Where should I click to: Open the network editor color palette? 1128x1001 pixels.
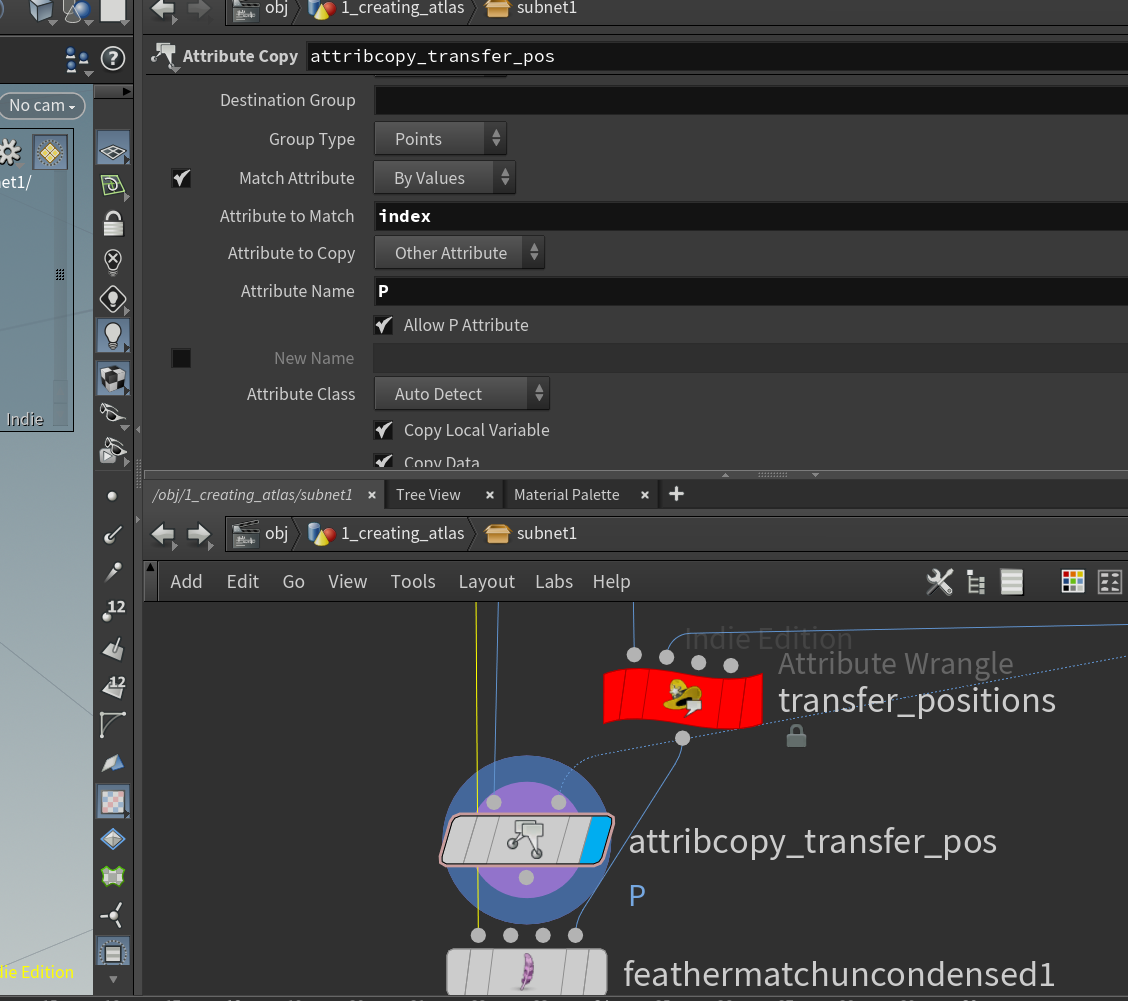(1073, 581)
